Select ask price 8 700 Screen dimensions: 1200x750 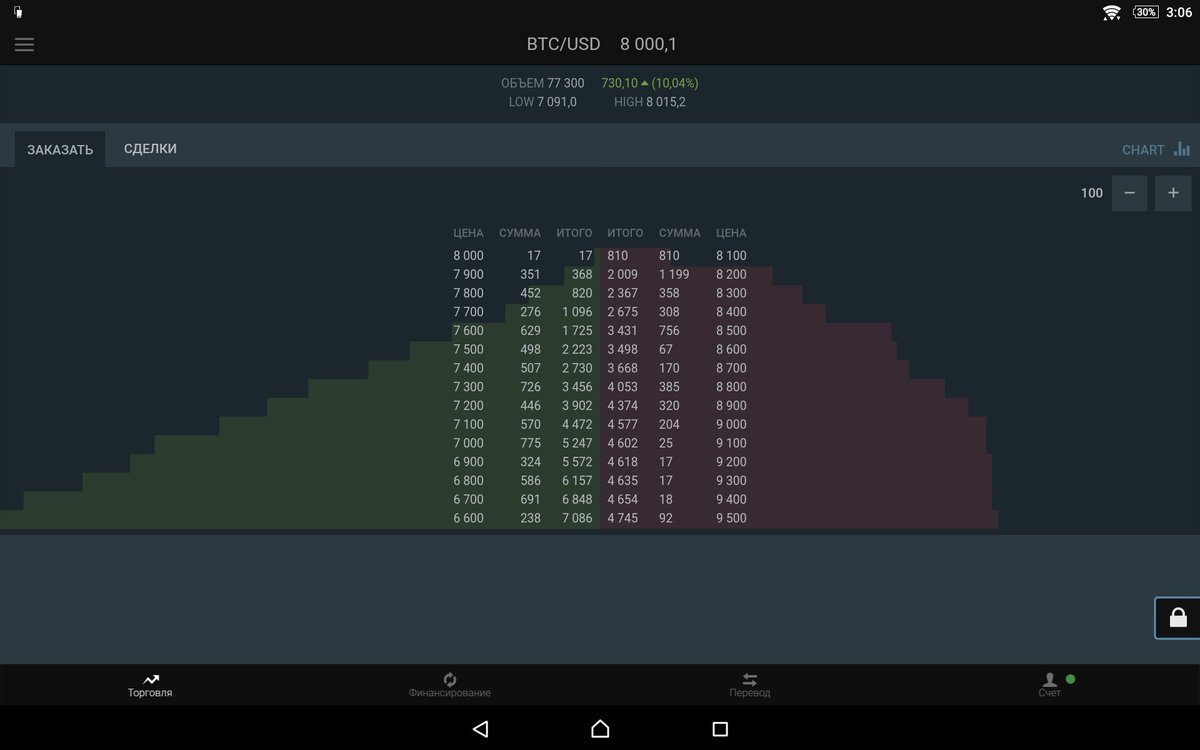[x=731, y=368]
